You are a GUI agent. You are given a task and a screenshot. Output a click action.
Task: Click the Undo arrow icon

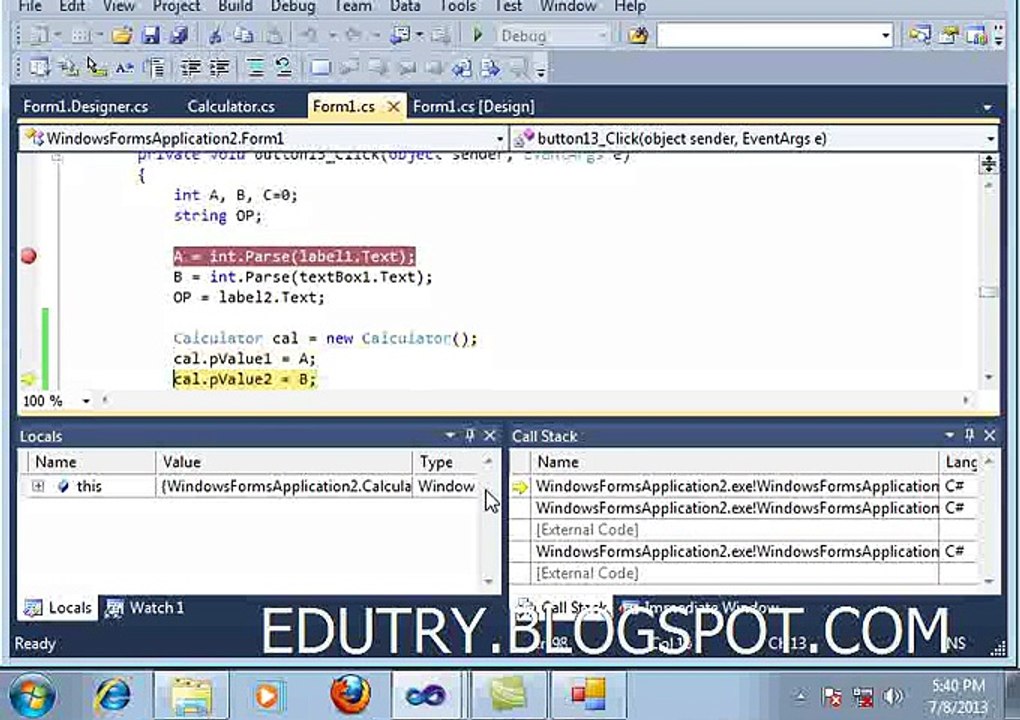(307, 35)
